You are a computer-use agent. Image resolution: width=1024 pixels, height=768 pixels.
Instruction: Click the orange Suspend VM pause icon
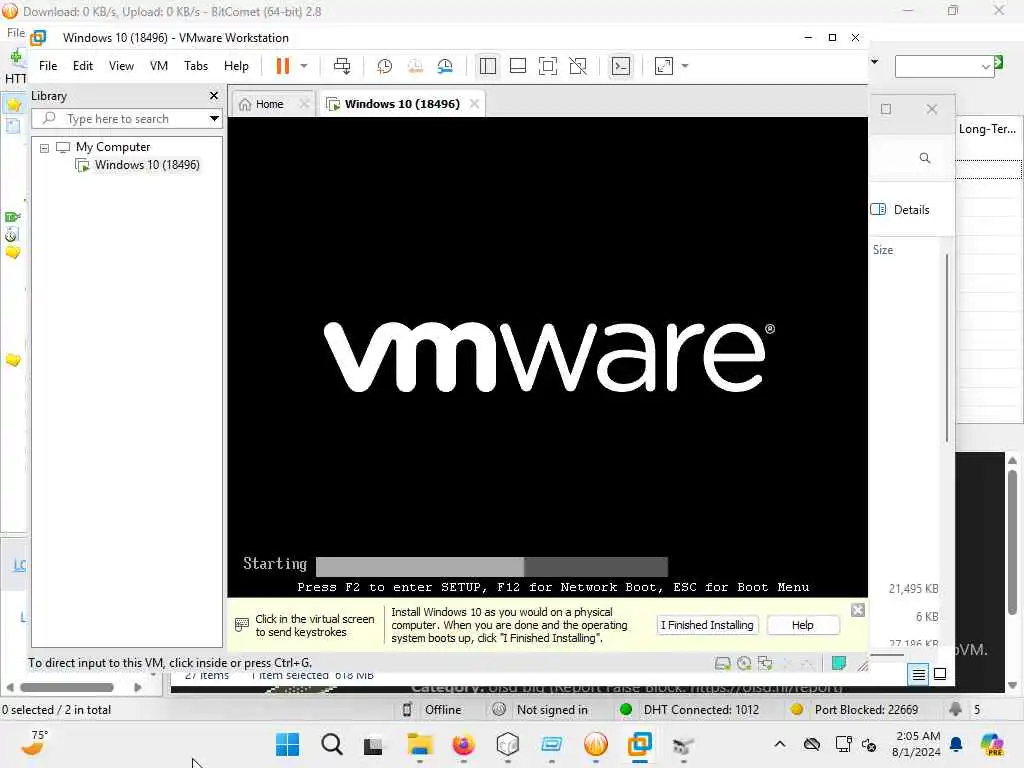click(x=282, y=66)
